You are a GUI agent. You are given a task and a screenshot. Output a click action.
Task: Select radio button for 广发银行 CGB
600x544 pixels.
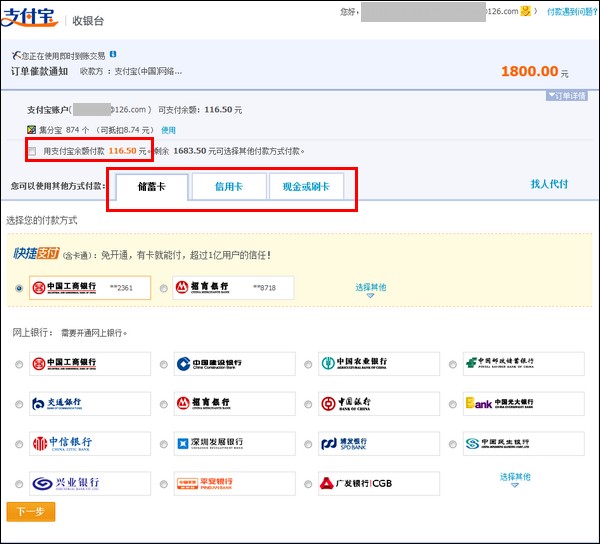308,484
